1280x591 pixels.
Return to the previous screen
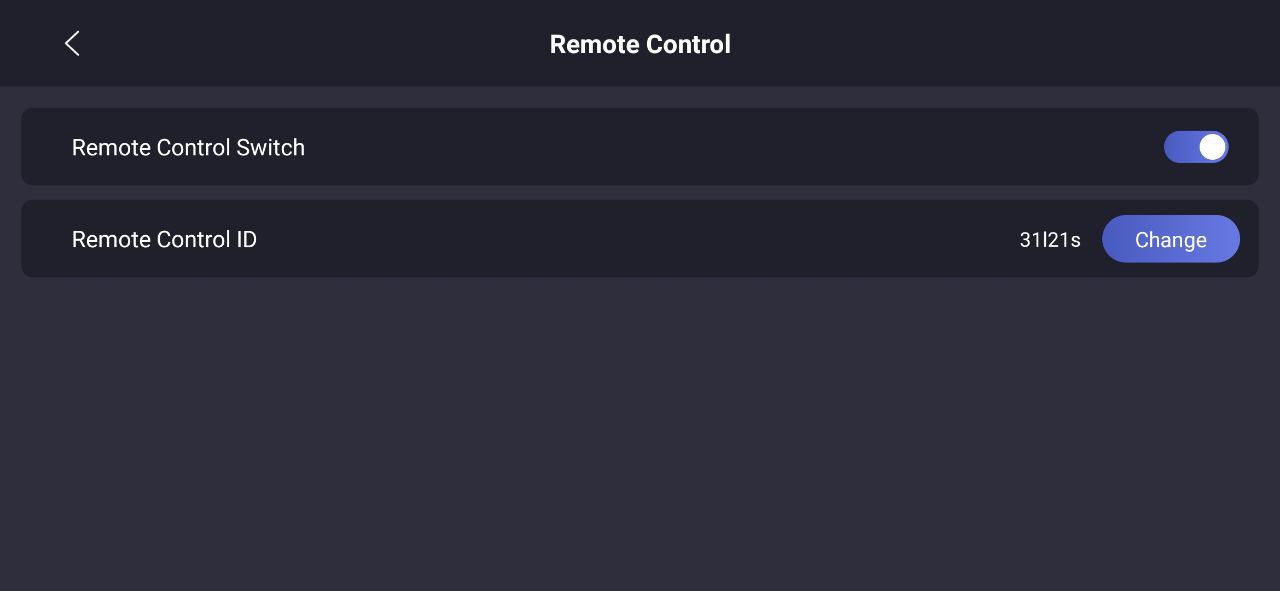pyautogui.click(x=72, y=43)
